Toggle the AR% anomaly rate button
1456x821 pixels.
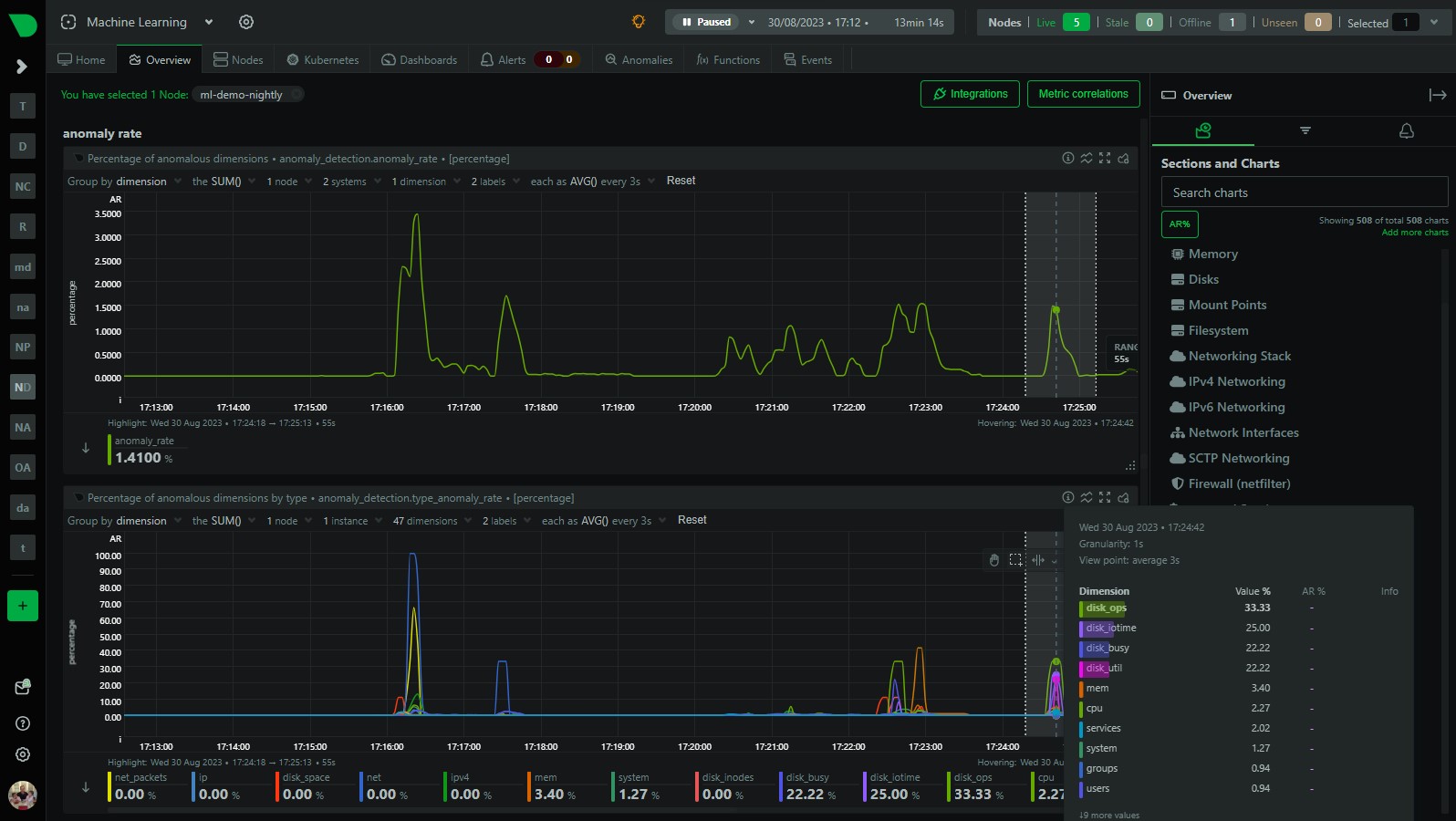point(1180,224)
